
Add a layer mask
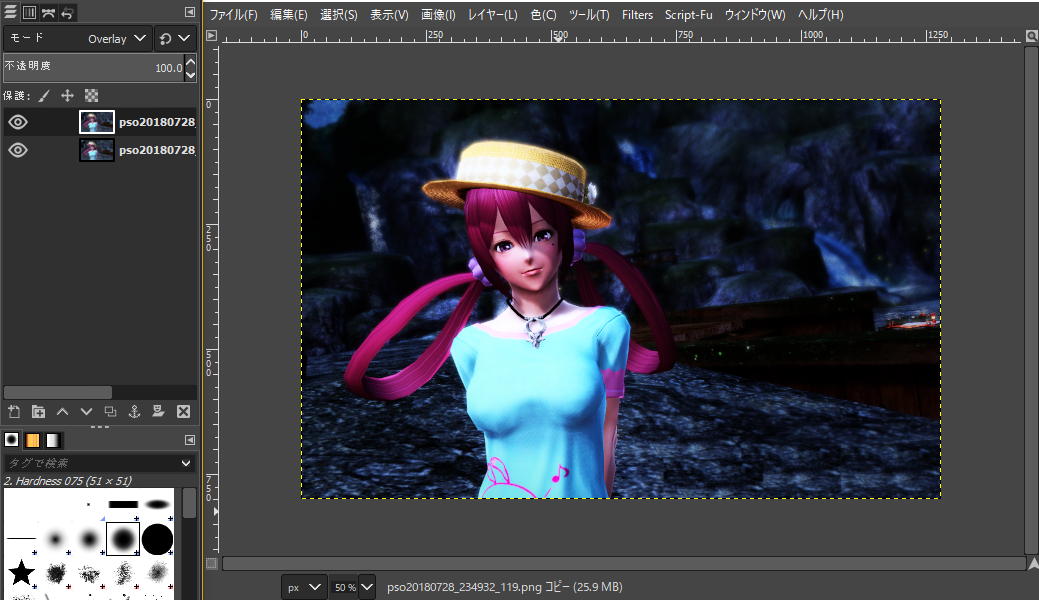158,412
